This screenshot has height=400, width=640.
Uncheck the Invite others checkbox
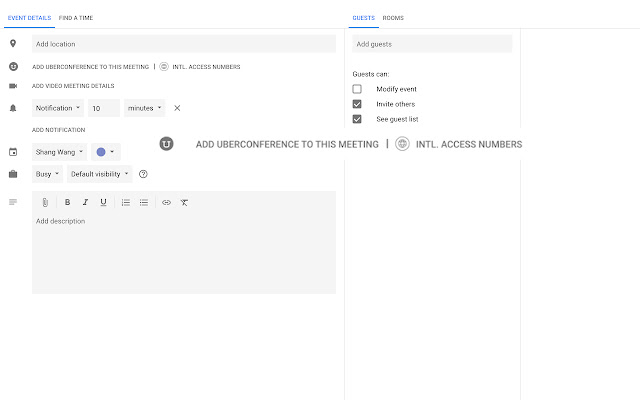coord(357,104)
